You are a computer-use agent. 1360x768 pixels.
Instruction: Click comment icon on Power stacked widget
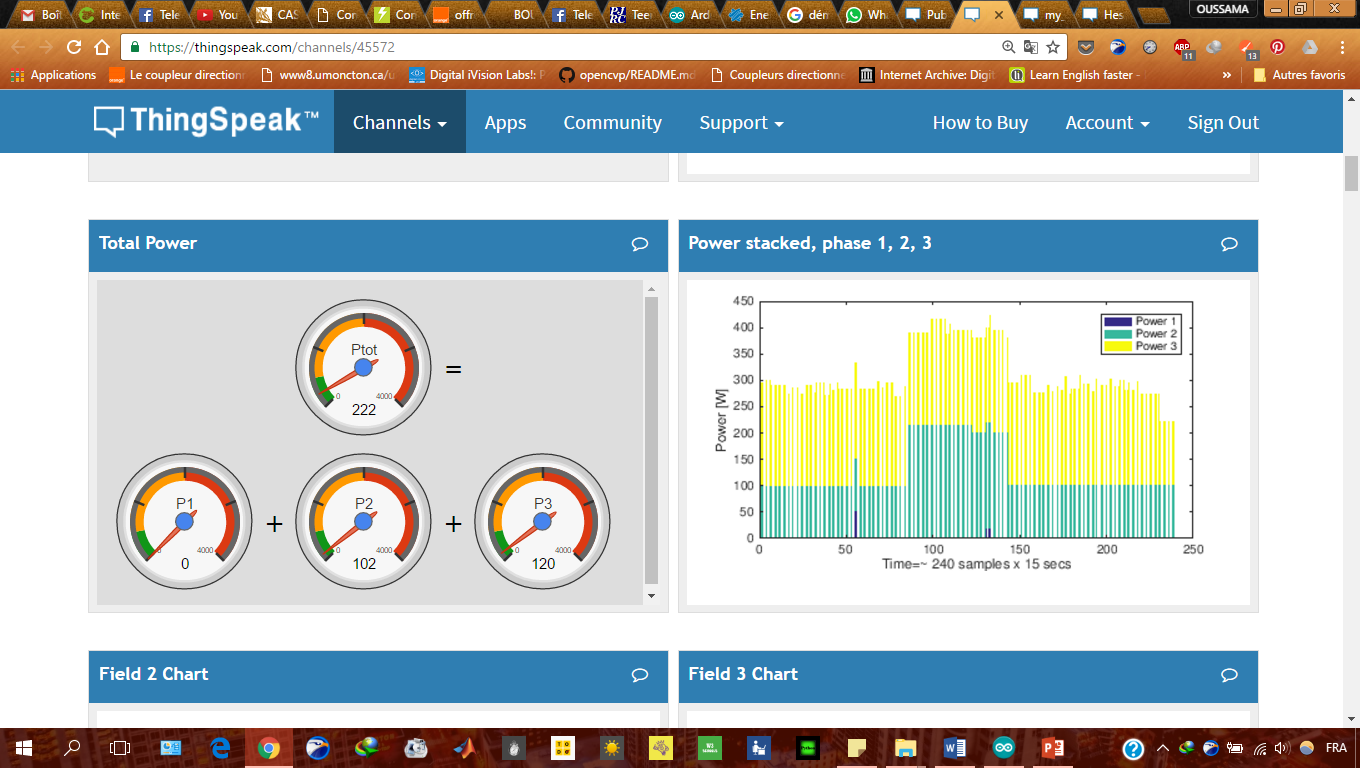[x=1230, y=244]
